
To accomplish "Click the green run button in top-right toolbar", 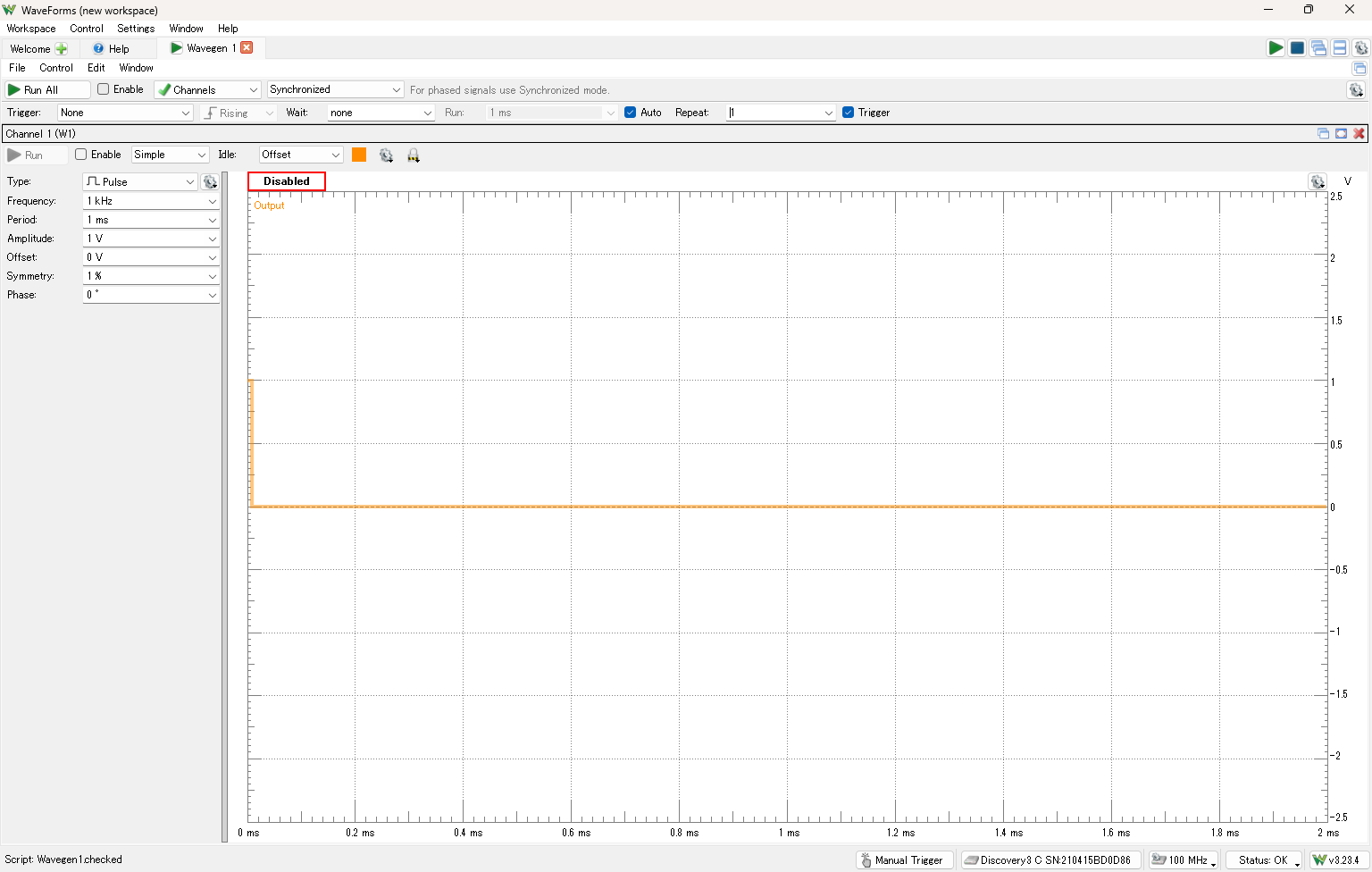I will [x=1276, y=48].
